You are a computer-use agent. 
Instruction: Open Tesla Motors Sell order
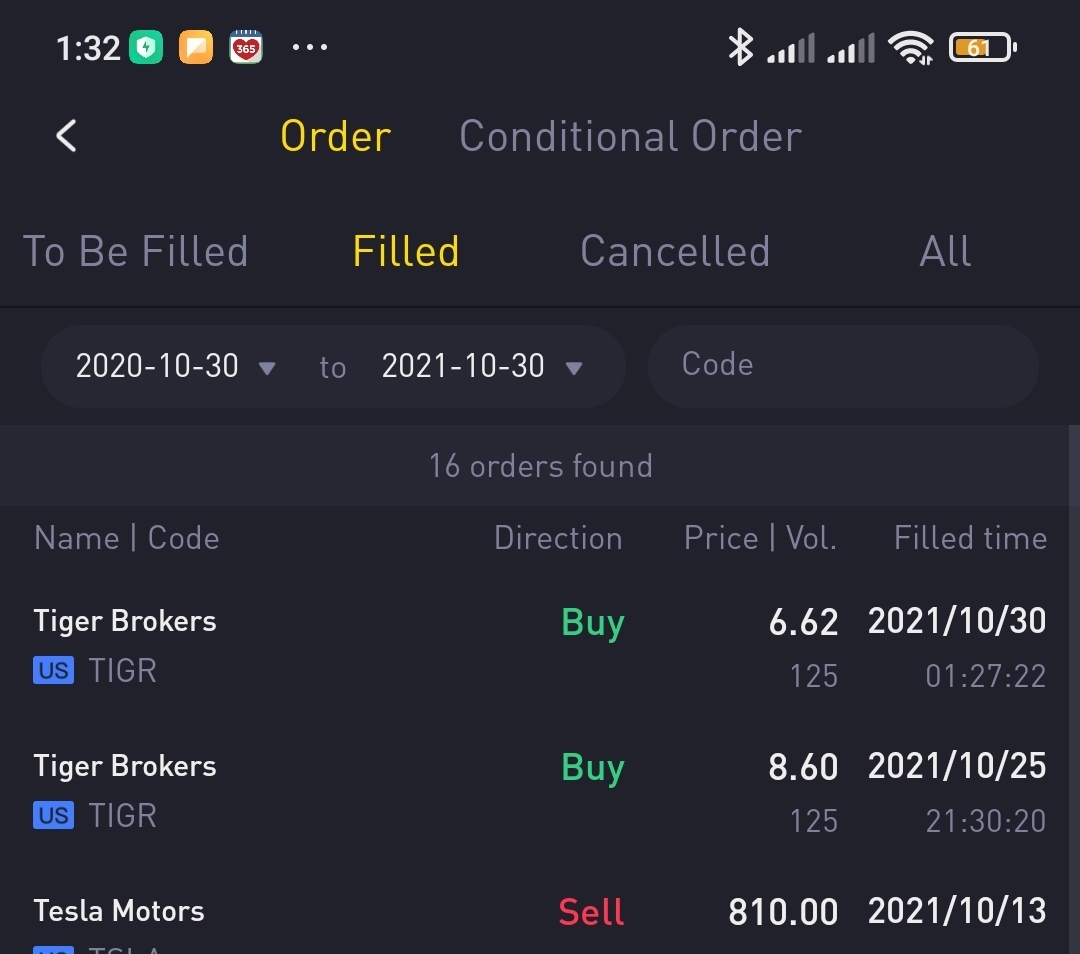[540, 920]
